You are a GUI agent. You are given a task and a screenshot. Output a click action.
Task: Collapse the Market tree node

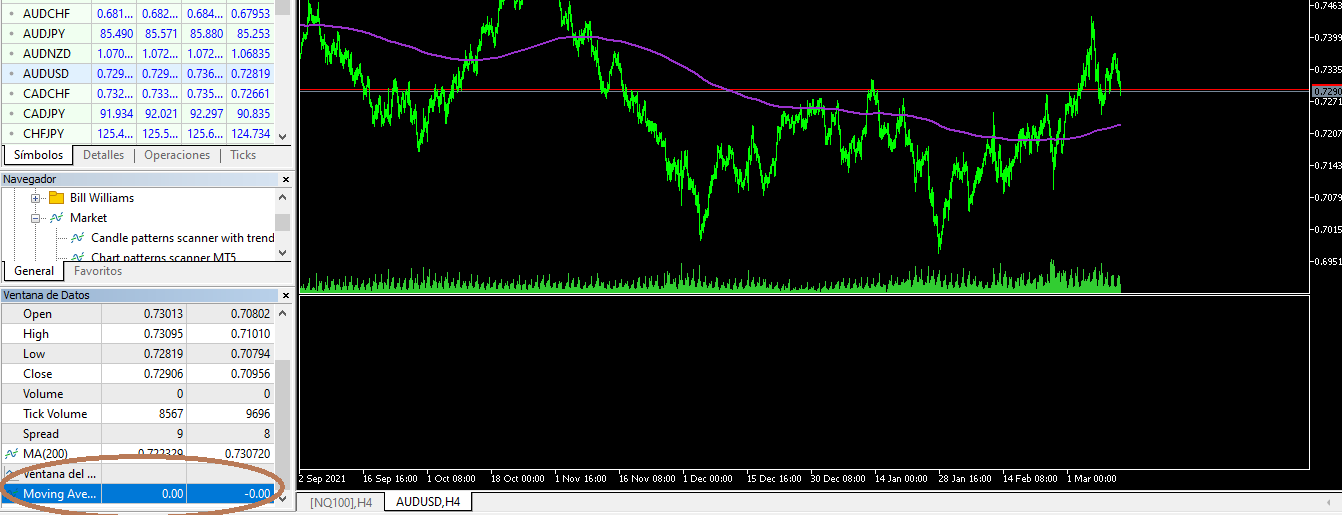pos(35,217)
